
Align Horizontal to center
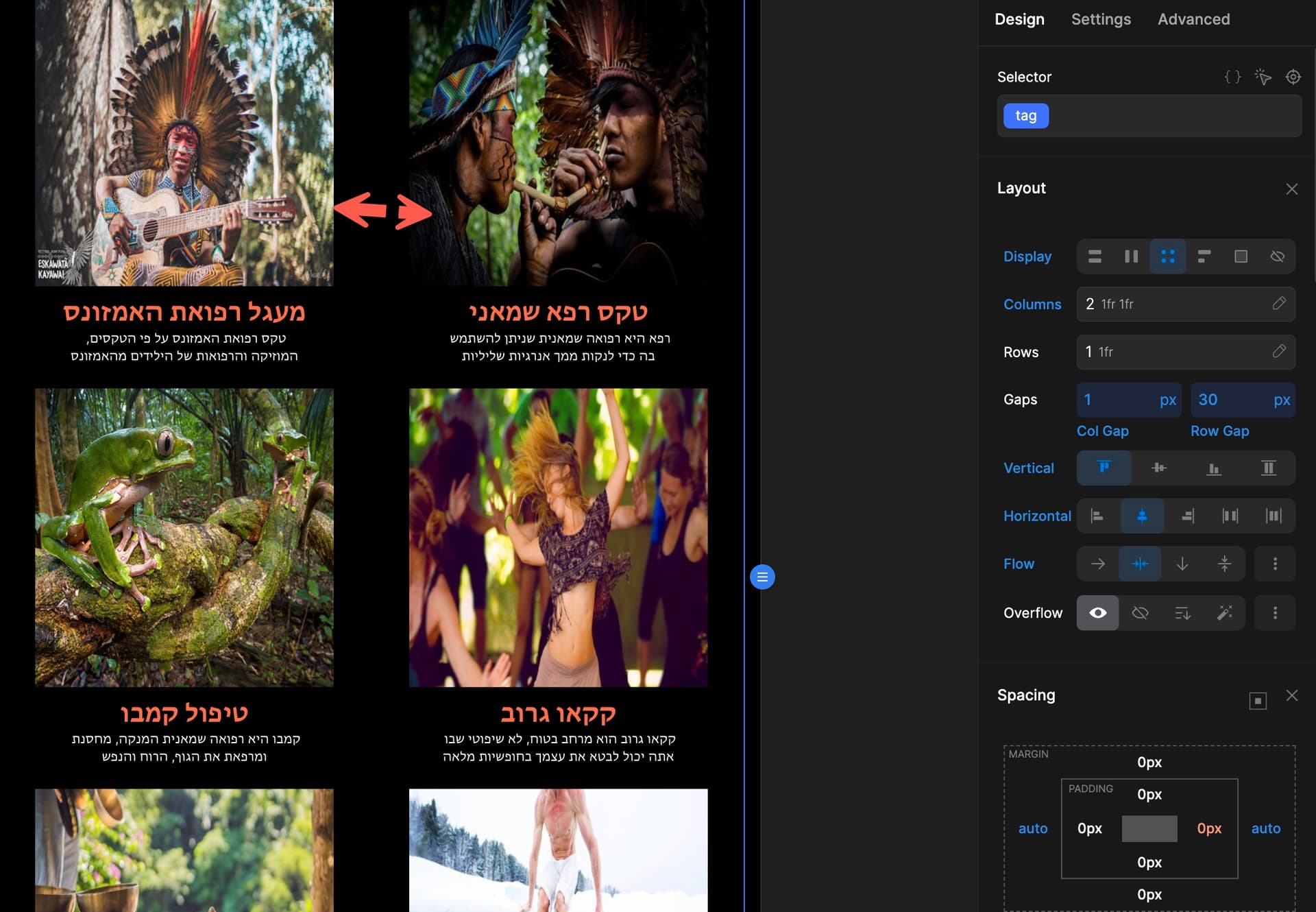tap(1142, 516)
